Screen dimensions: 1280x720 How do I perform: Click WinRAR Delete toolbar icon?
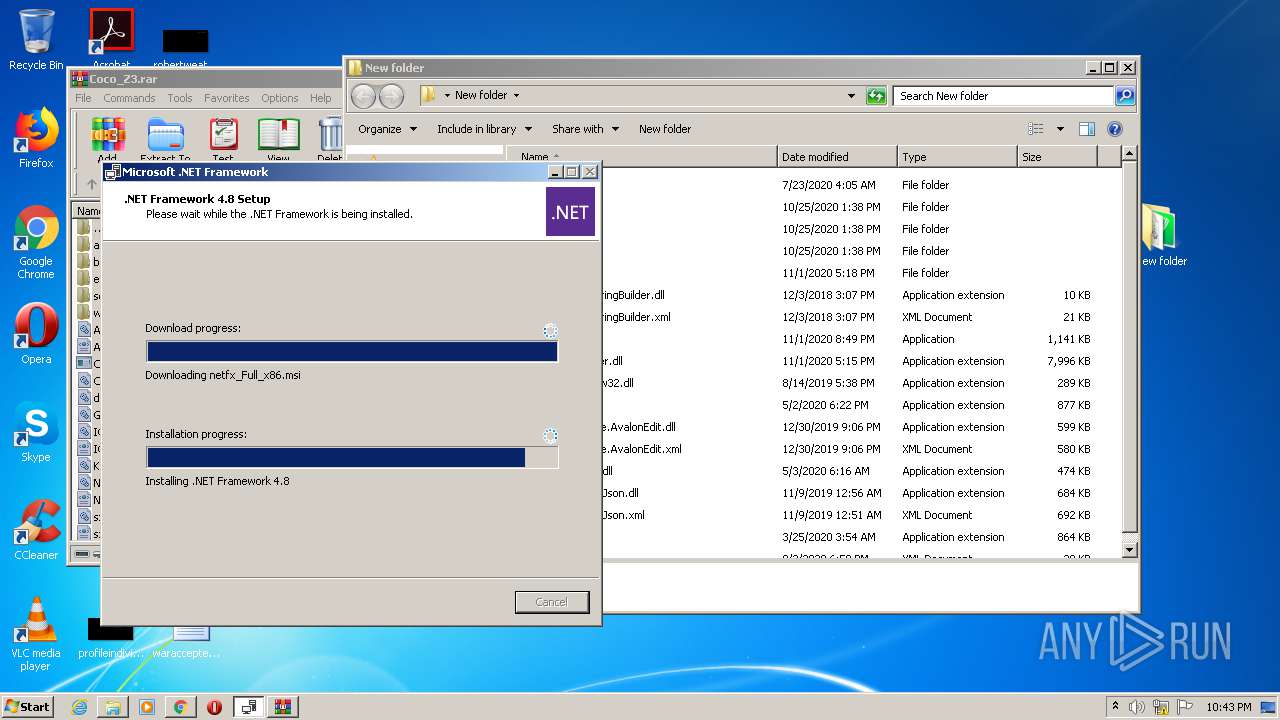pos(329,139)
